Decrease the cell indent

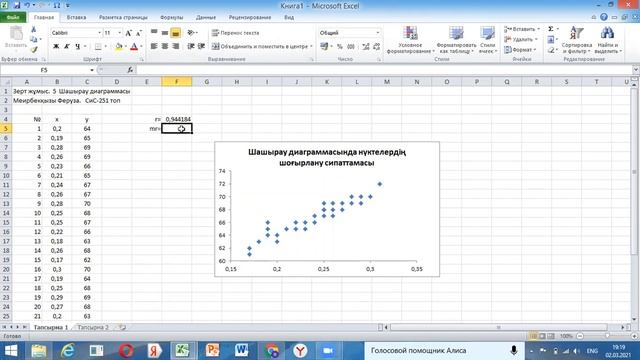click(191, 46)
